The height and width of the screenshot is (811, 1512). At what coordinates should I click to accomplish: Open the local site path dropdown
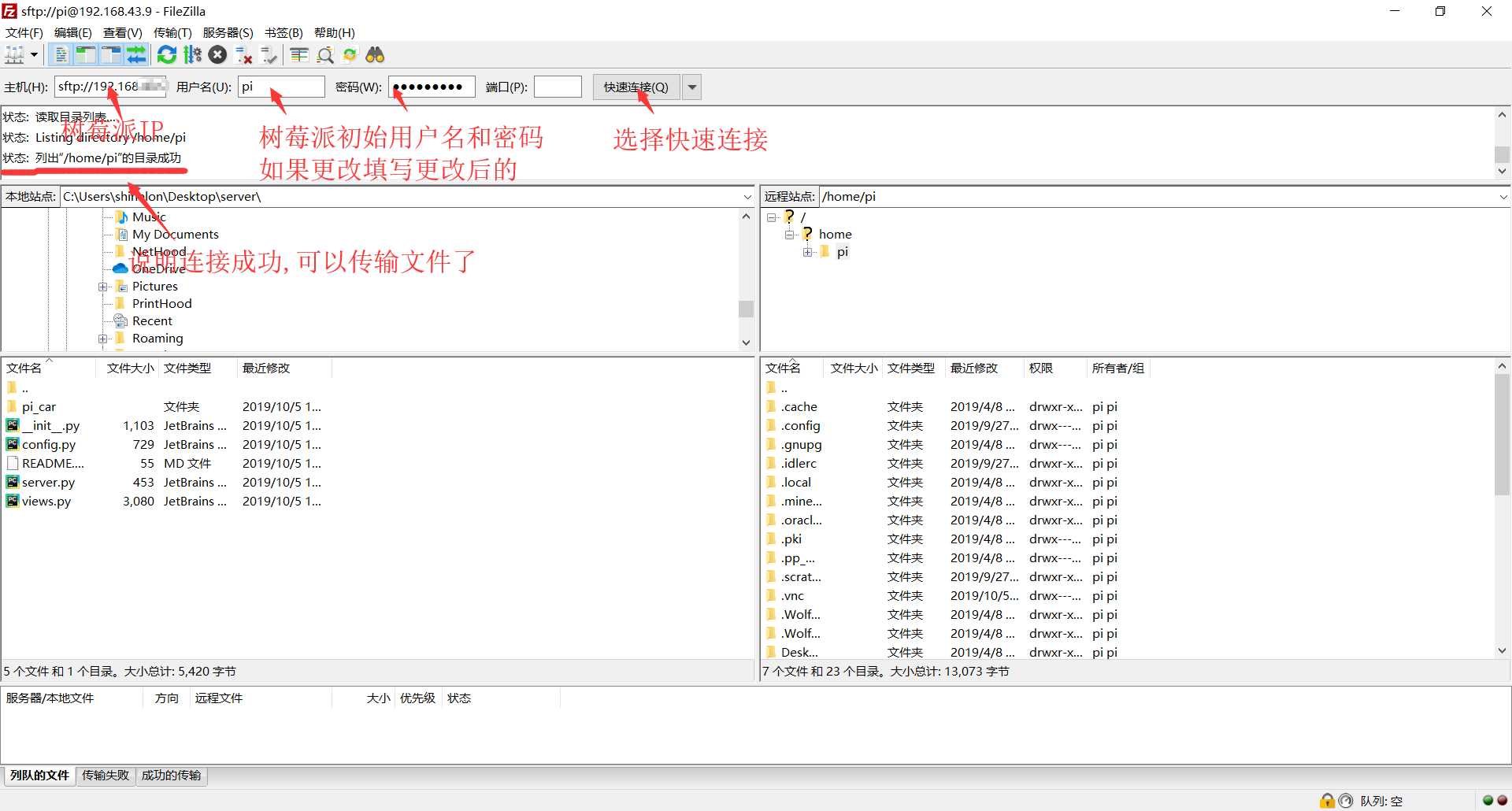coord(747,197)
